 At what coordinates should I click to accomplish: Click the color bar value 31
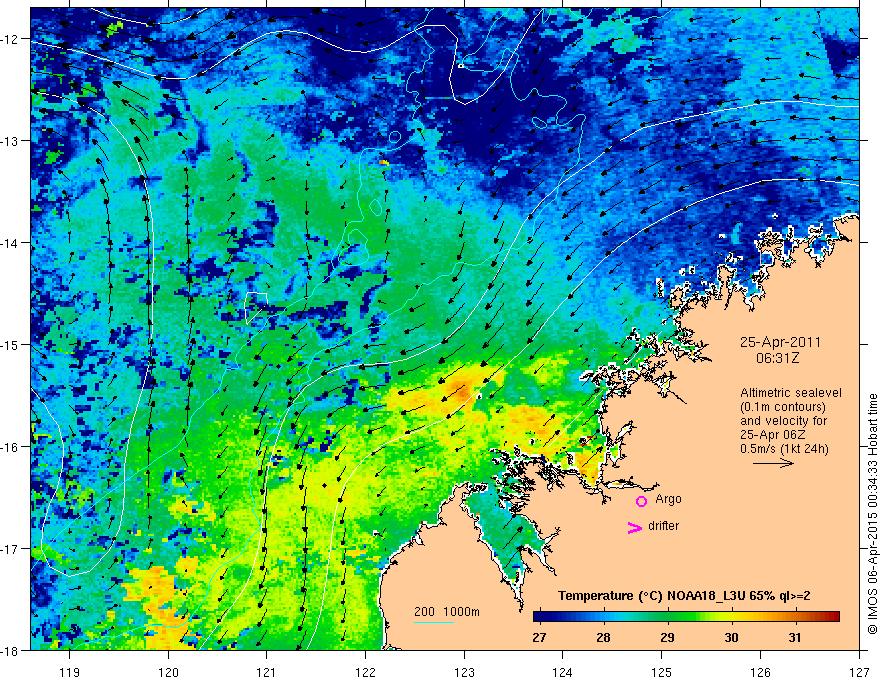[x=795, y=638]
